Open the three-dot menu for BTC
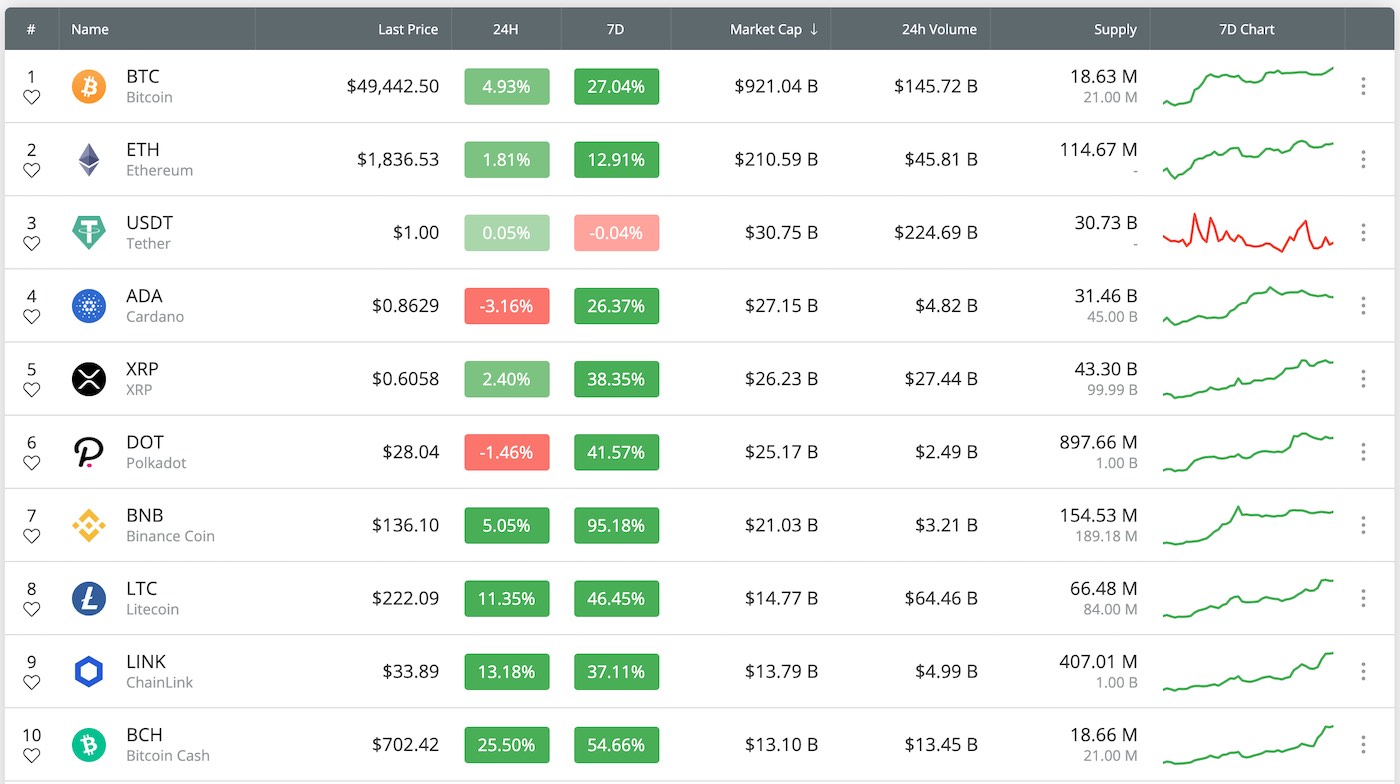The image size is (1400, 784). (1363, 87)
